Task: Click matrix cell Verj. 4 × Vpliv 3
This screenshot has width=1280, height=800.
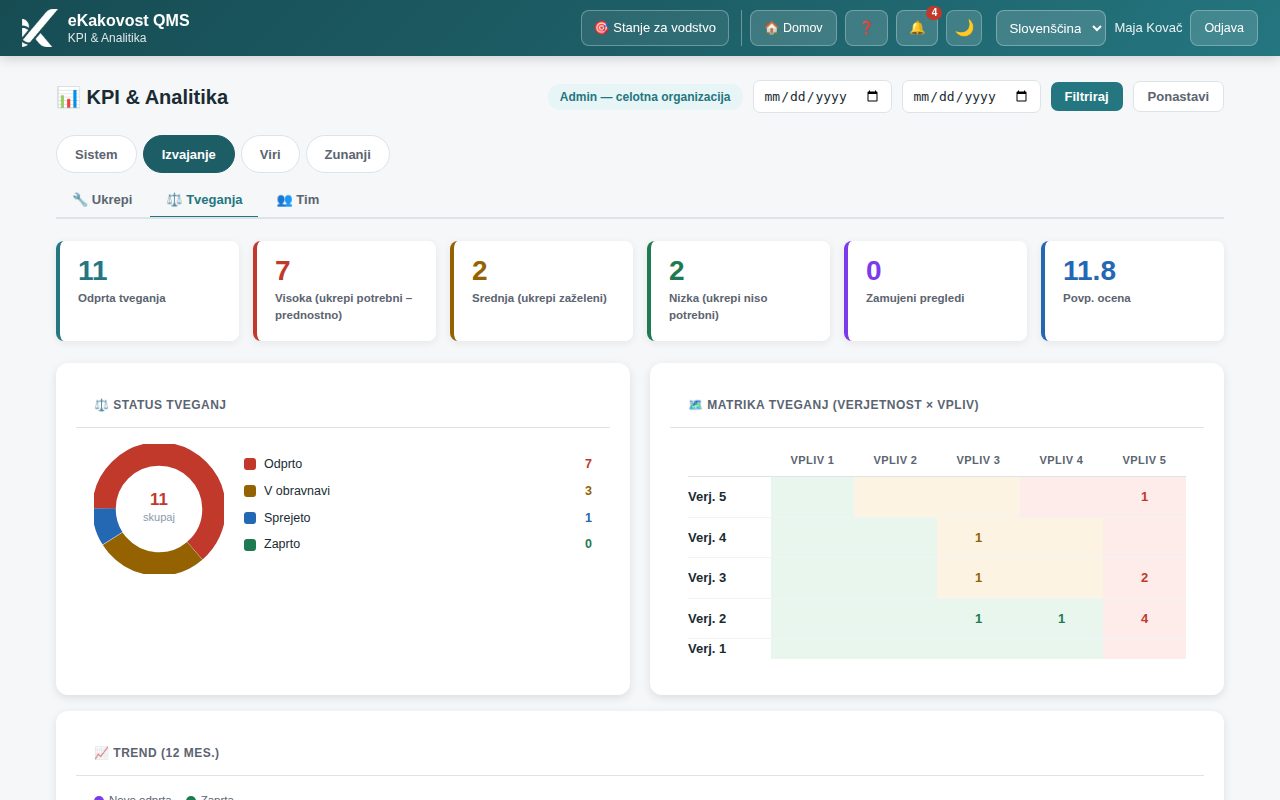Action: tap(978, 538)
